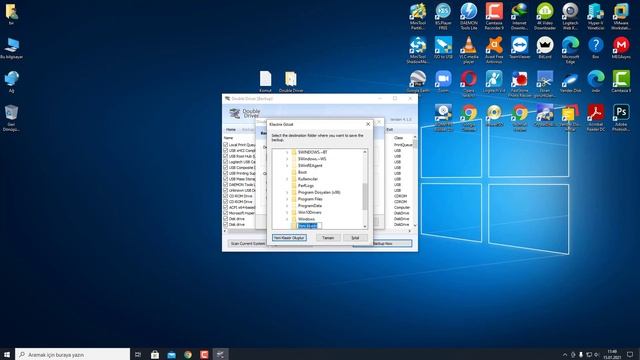Image resolution: width=640 pixels, height=360 pixels.
Task: Select the Geri Dönüşüm recycle bin icon
Action: pyautogui.click(x=11, y=118)
